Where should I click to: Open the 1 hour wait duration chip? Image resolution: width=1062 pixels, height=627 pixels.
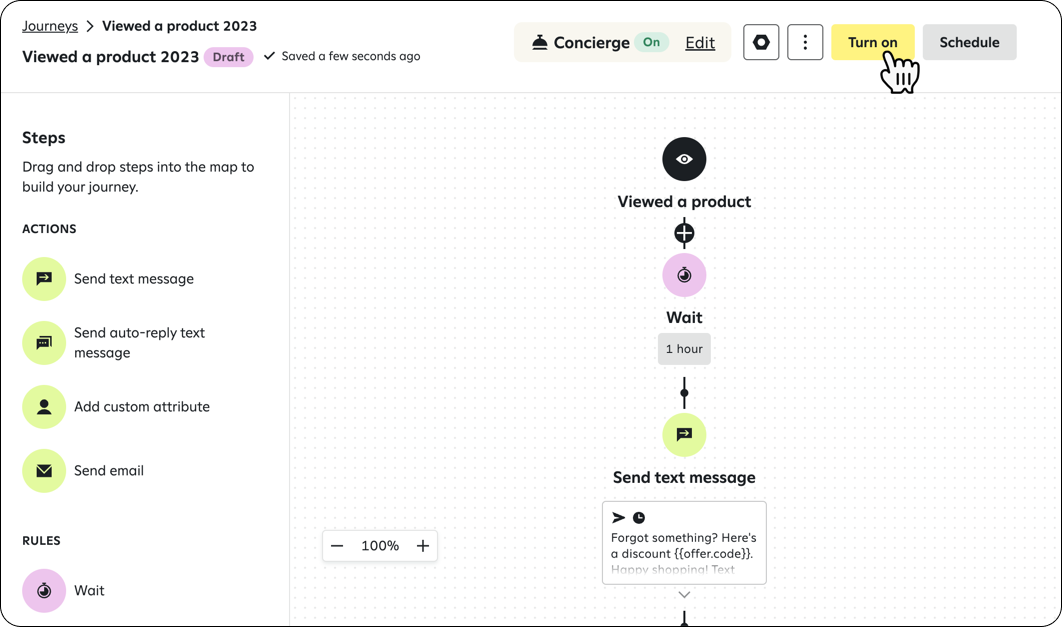(684, 349)
